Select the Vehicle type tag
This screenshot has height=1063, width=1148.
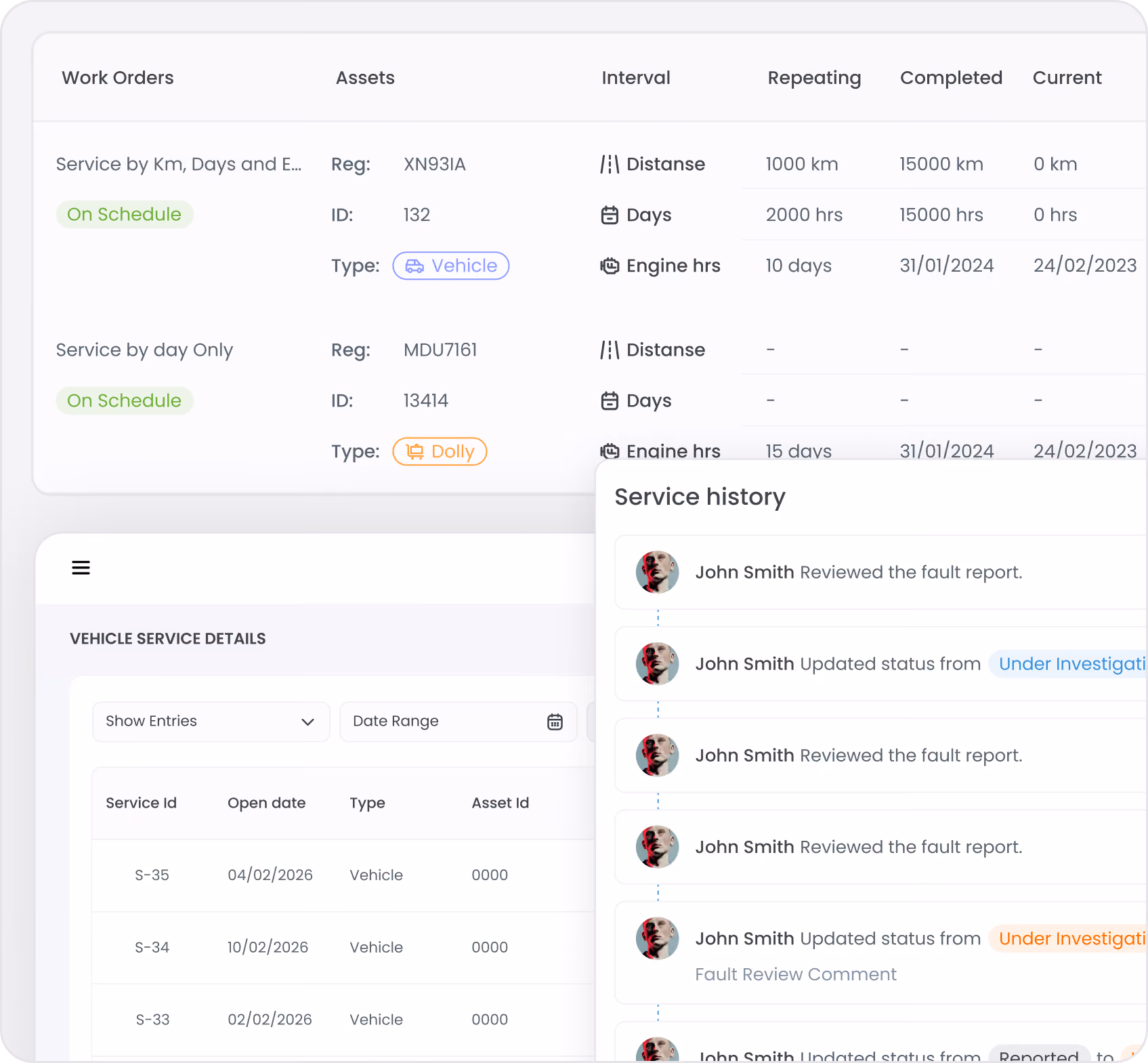point(451,266)
